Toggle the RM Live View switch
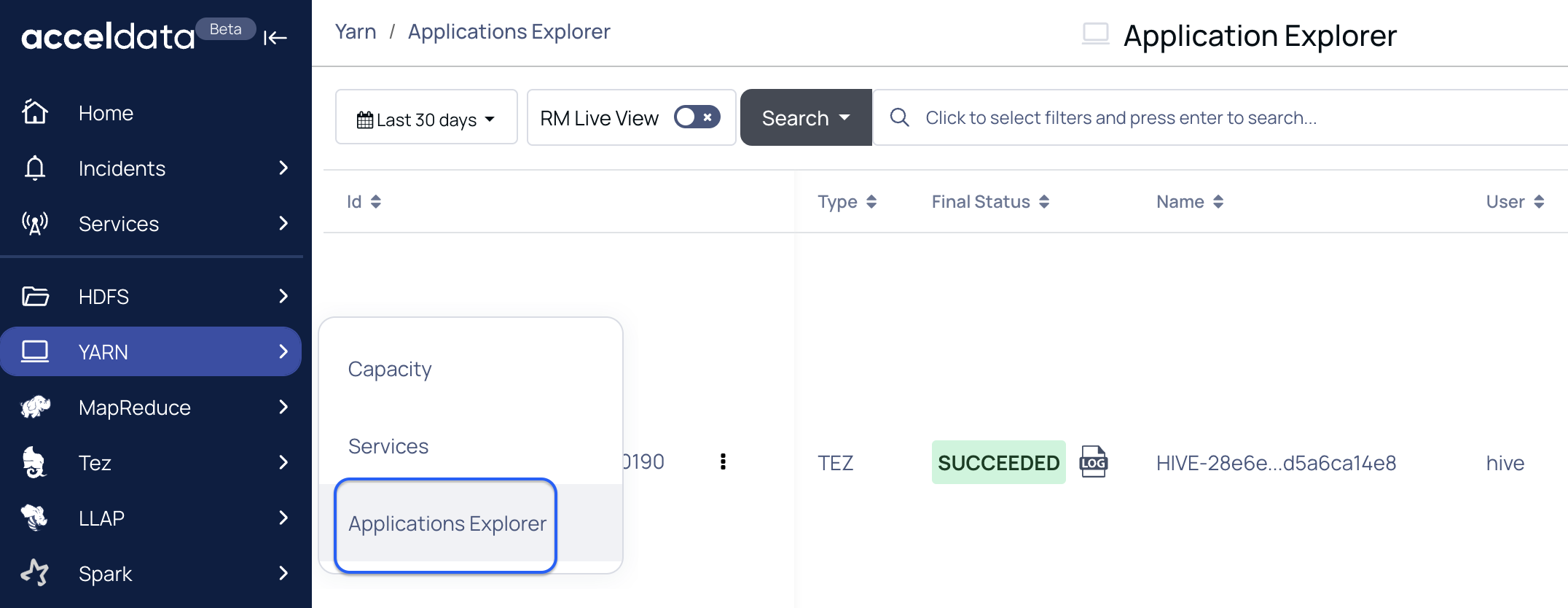1568x608 pixels. [x=697, y=117]
